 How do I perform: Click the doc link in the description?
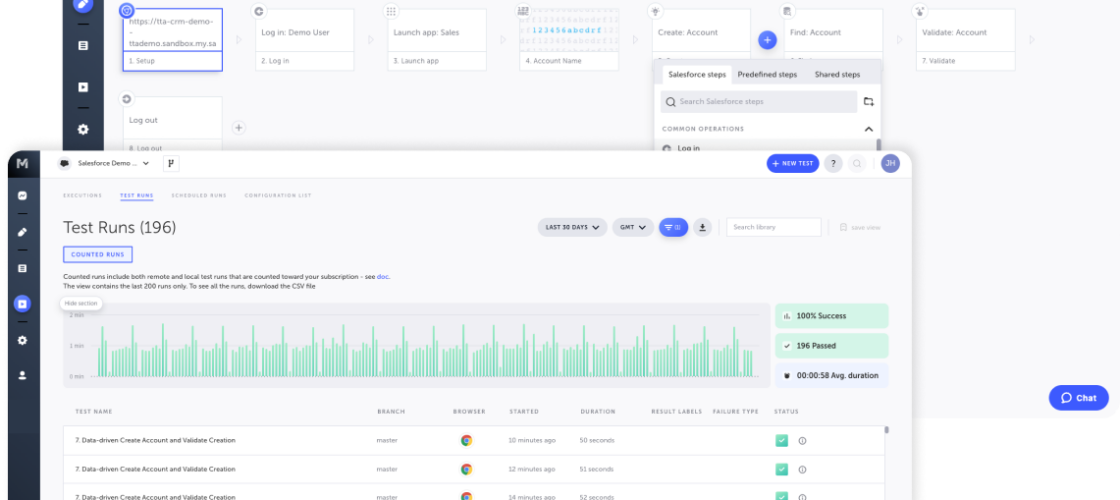point(383,276)
